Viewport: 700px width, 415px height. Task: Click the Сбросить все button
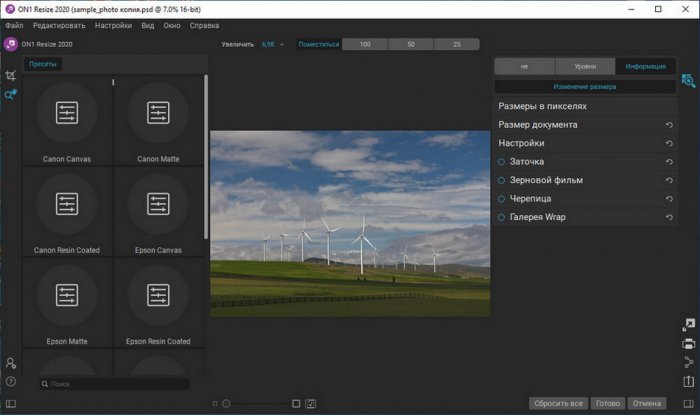pyautogui.click(x=558, y=403)
